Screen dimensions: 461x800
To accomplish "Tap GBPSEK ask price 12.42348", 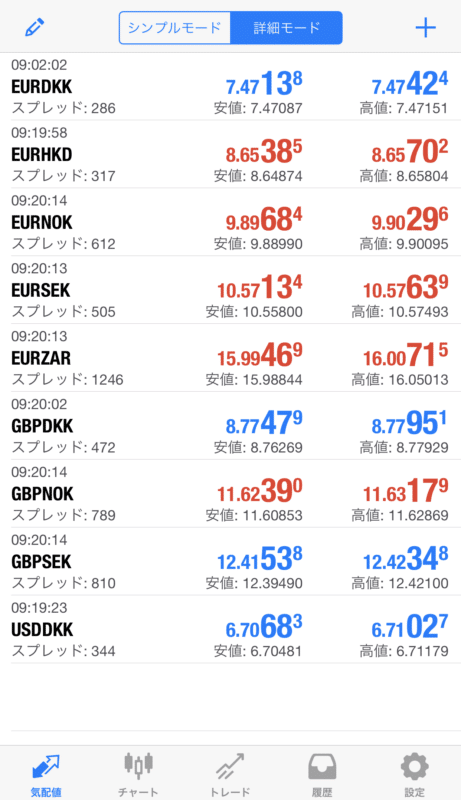I will click(405, 559).
